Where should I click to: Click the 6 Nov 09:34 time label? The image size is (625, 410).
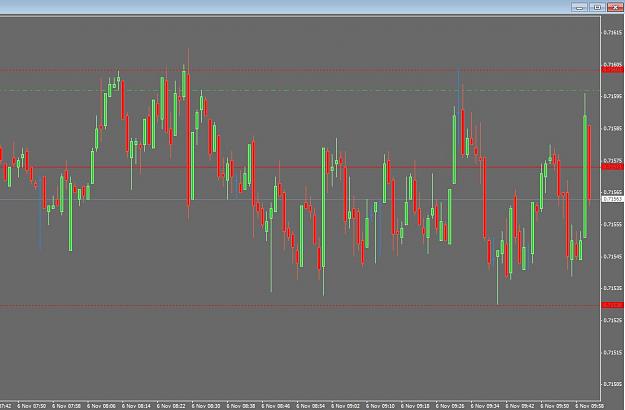485,406
